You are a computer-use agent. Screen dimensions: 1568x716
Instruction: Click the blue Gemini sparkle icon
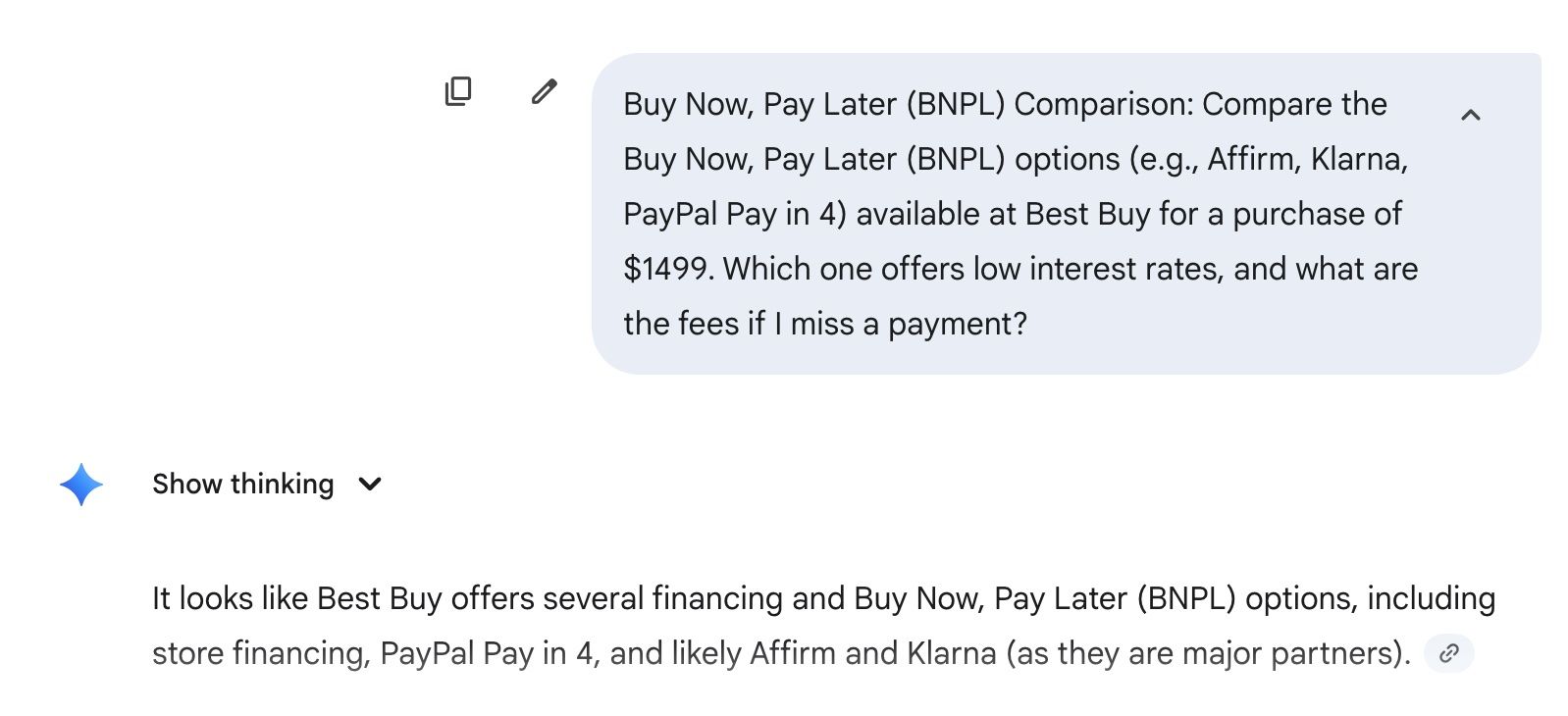(81, 485)
